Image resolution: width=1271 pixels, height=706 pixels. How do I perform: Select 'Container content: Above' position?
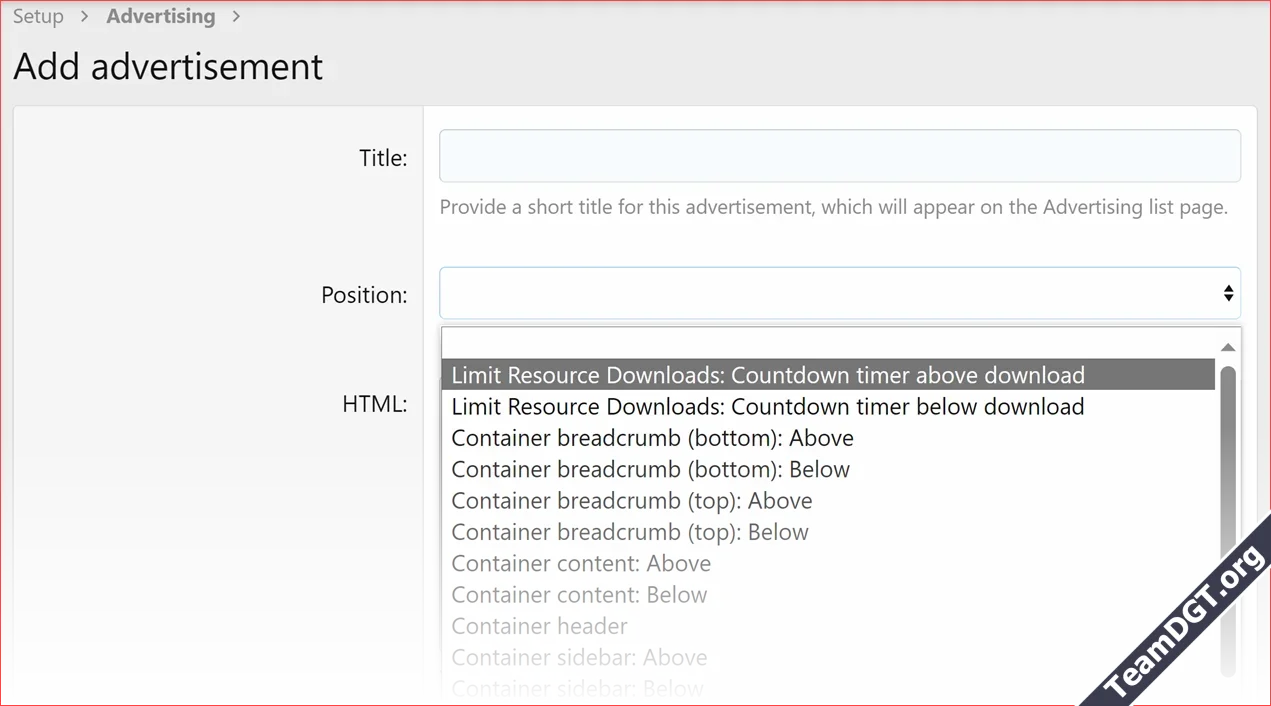(x=581, y=563)
